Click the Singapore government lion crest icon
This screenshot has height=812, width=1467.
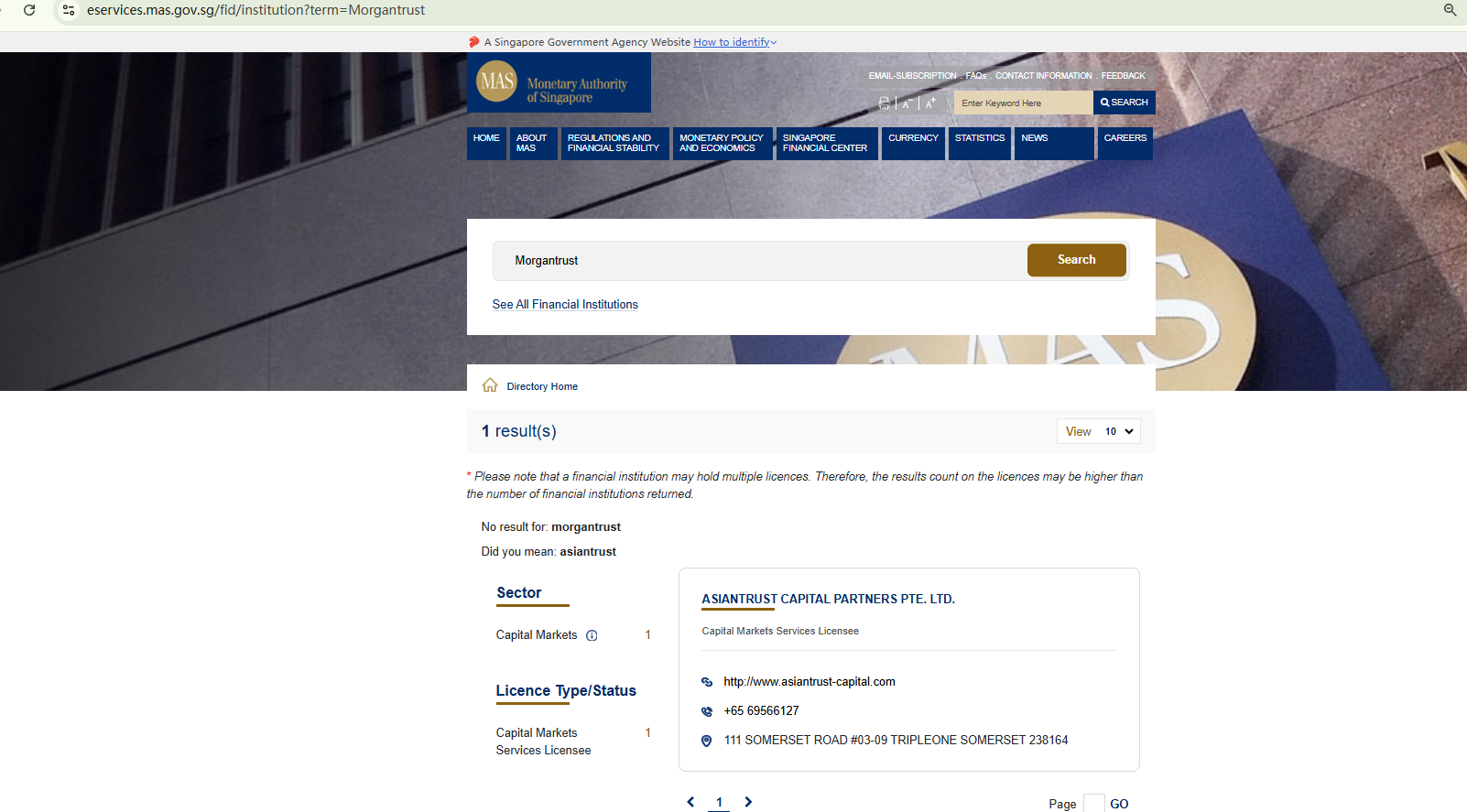pos(474,42)
